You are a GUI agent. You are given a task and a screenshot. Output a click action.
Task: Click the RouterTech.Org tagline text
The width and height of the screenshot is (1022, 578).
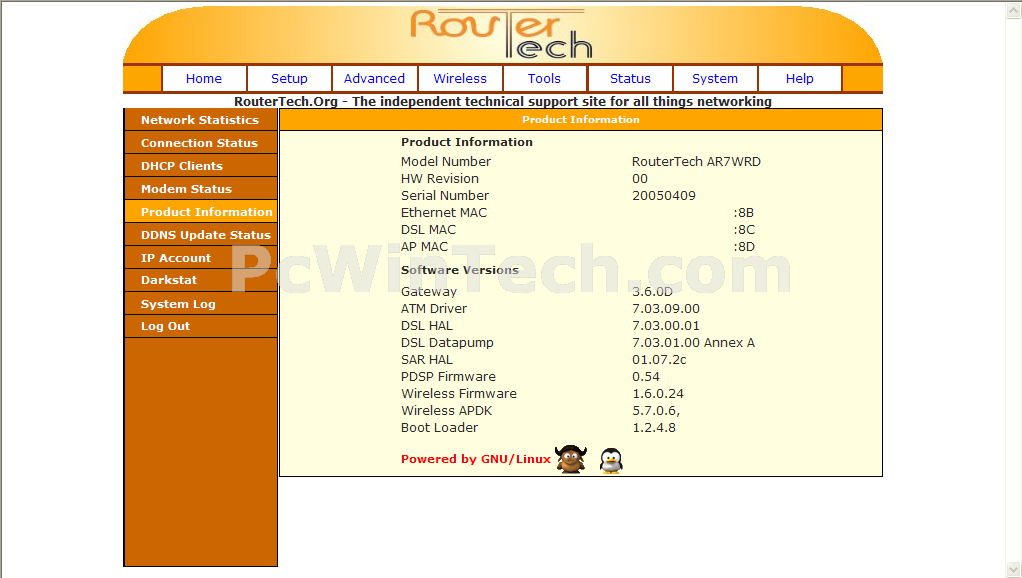coord(503,102)
